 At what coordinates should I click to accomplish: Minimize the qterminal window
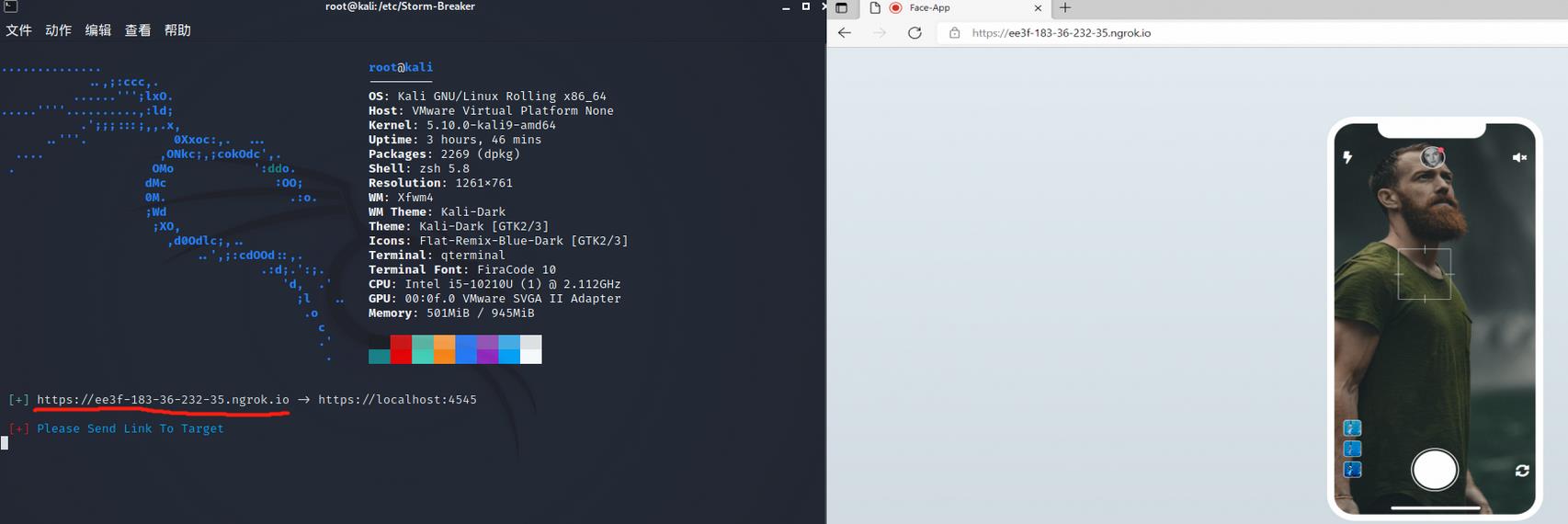tap(786, 7)
